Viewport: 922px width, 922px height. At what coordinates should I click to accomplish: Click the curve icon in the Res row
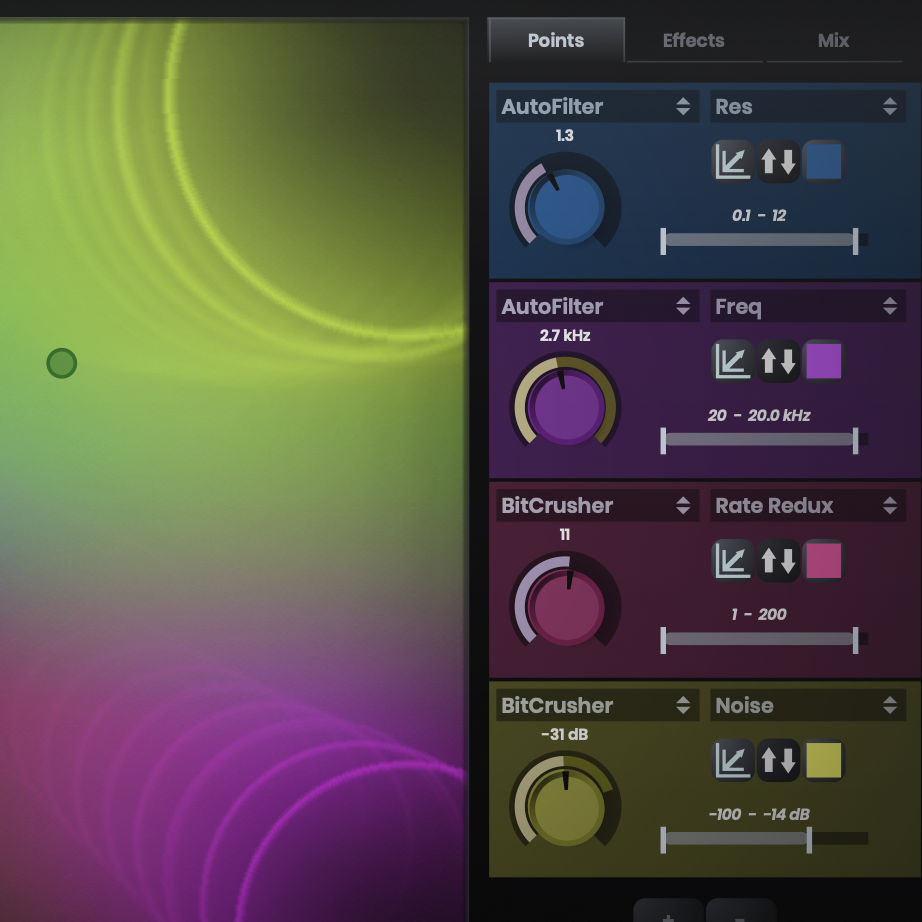point(732,161)
